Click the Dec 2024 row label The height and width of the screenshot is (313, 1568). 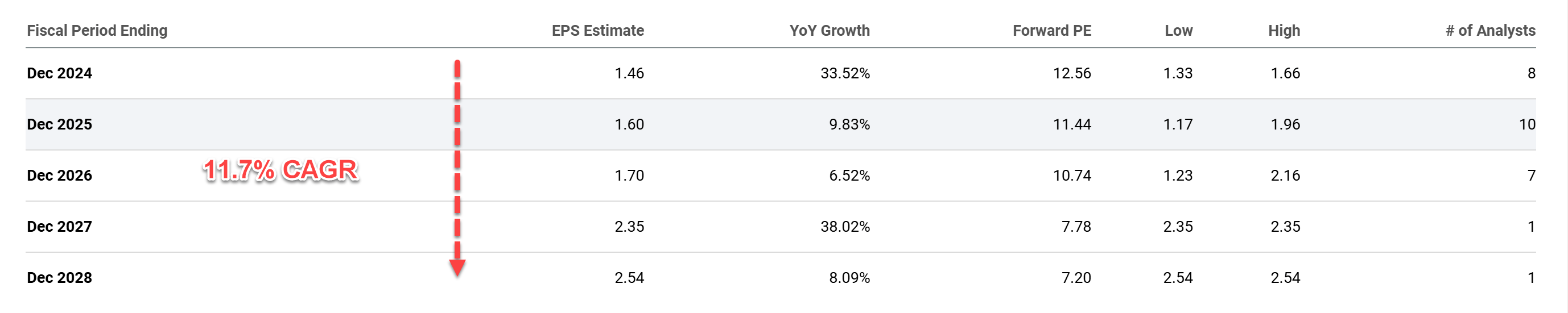(x=60, y=73)
